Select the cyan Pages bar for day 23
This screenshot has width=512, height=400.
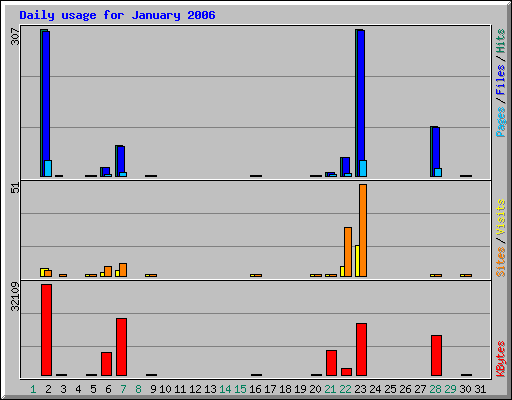click(x=363, y=169)
